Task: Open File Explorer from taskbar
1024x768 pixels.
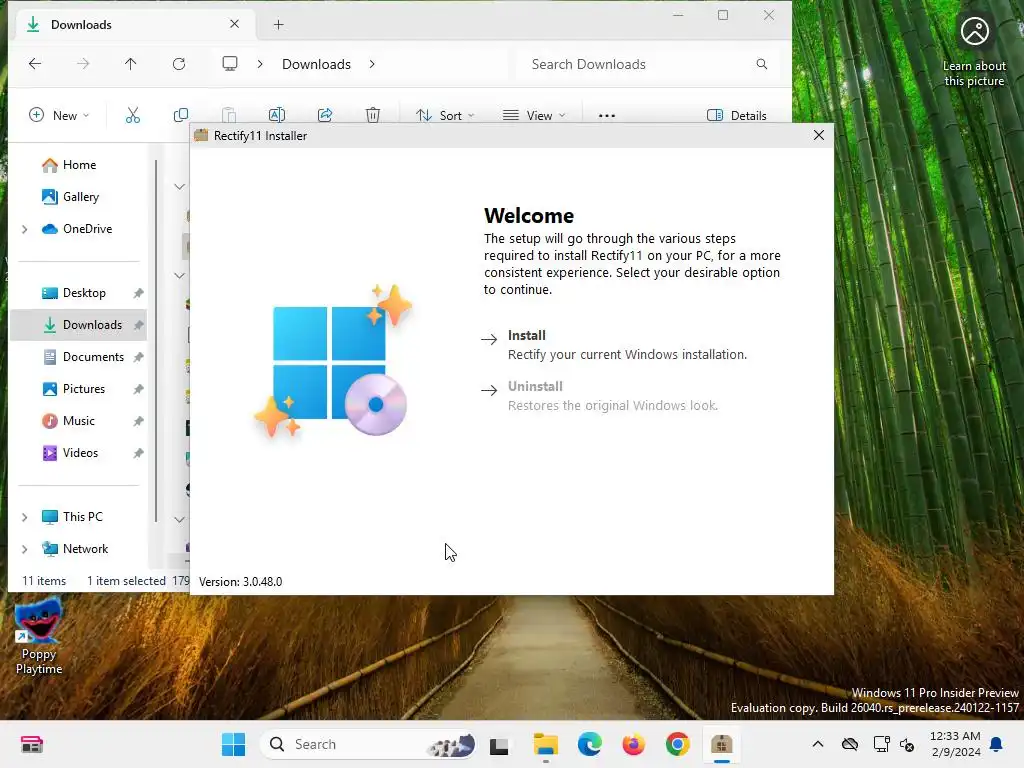Action: [545, 744]
